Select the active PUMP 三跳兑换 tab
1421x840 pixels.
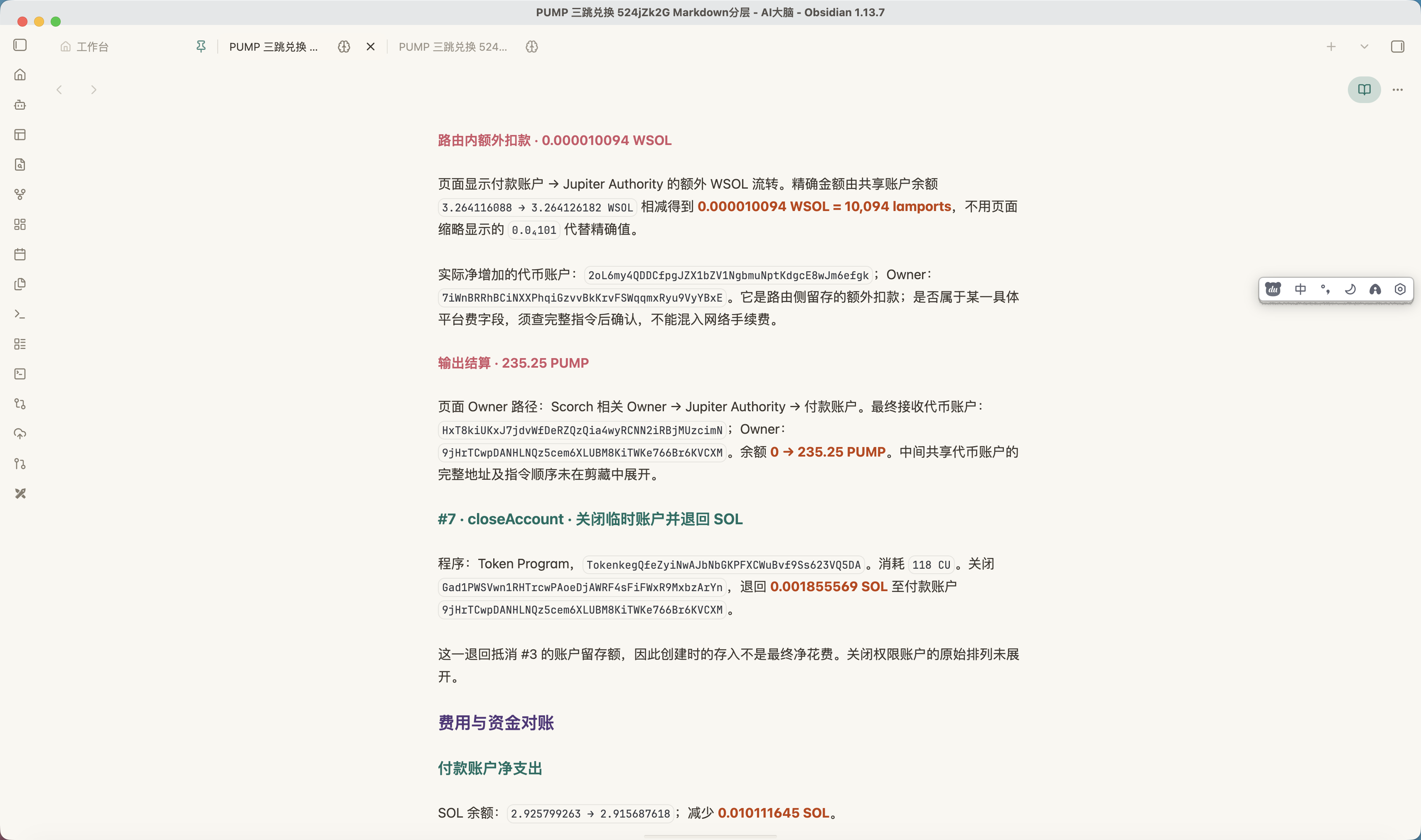point(273,47)
